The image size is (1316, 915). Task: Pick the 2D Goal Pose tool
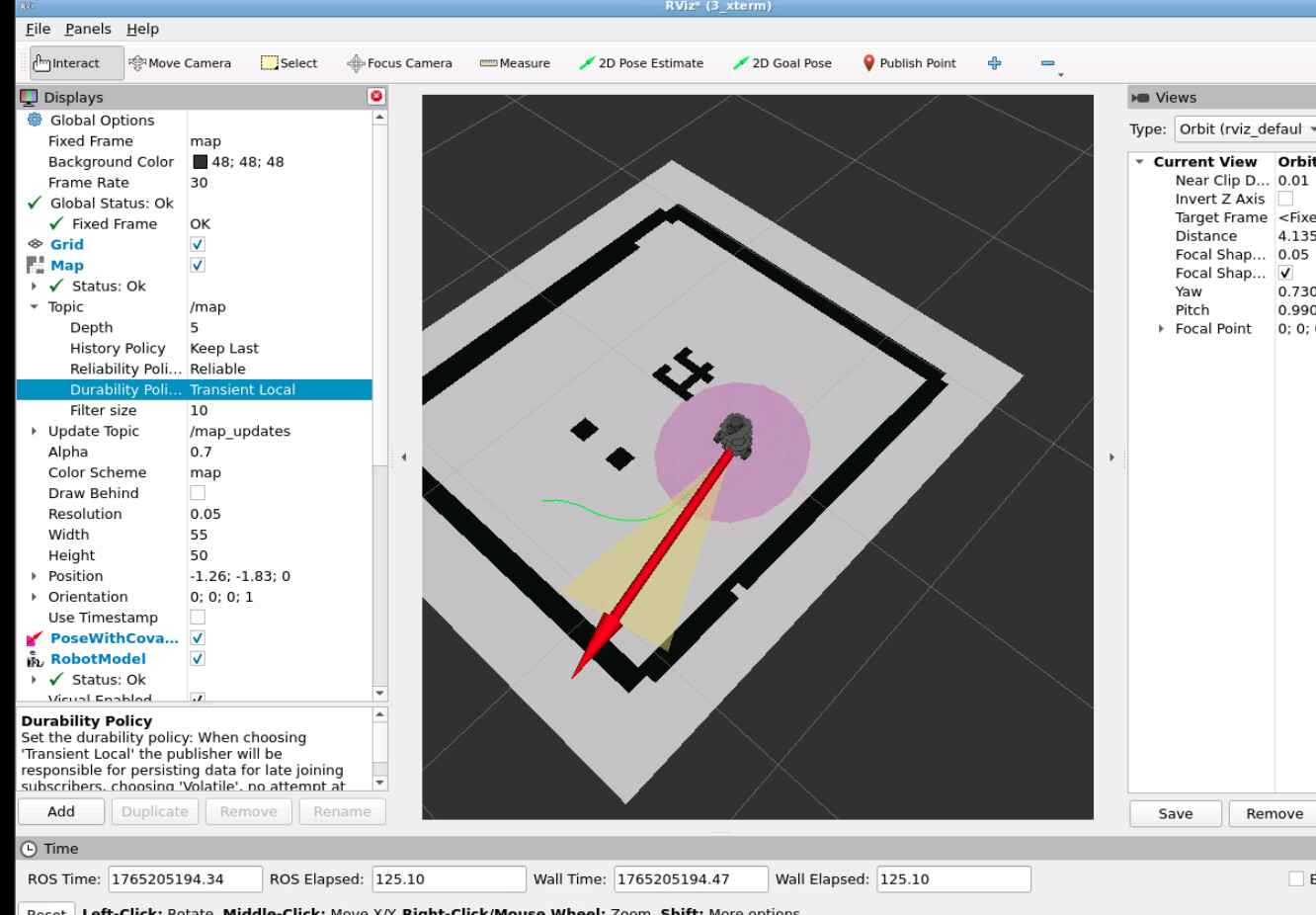point(781,63)
